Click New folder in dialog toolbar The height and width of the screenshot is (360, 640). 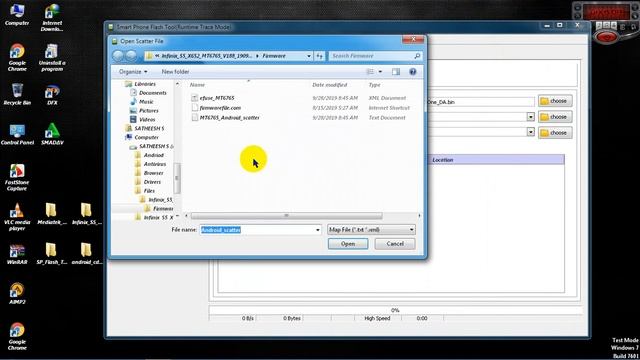[x=175, y=72]
